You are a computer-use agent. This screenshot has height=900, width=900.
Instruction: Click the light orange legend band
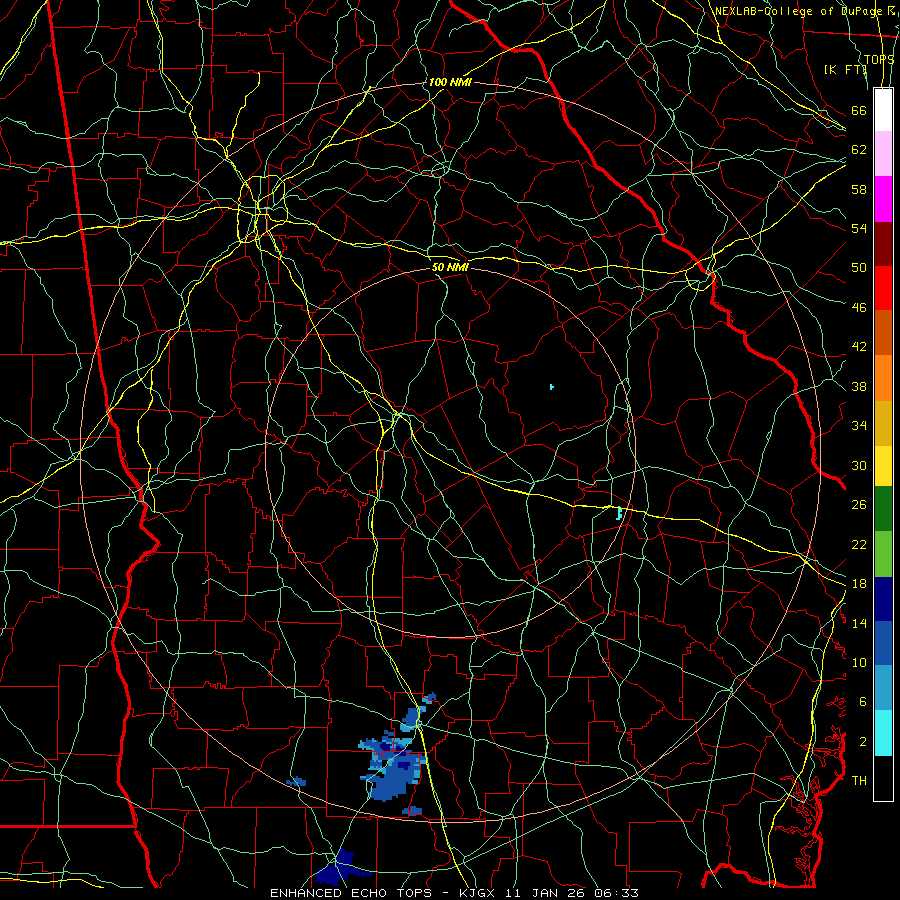pyautogui.click(x=883, y=378)
